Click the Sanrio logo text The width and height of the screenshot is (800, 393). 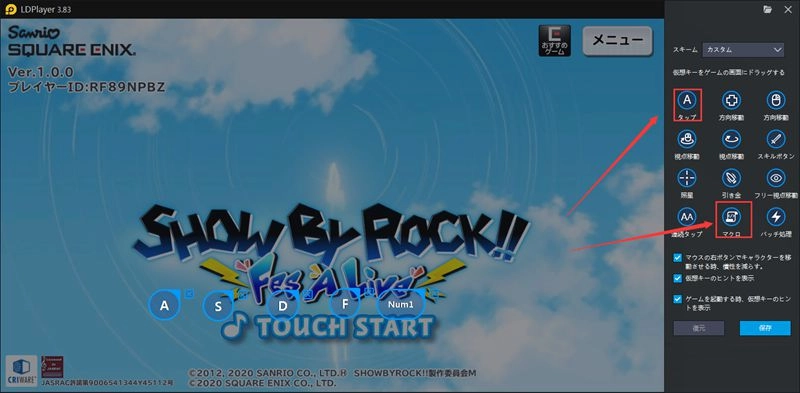pos(34,32)
